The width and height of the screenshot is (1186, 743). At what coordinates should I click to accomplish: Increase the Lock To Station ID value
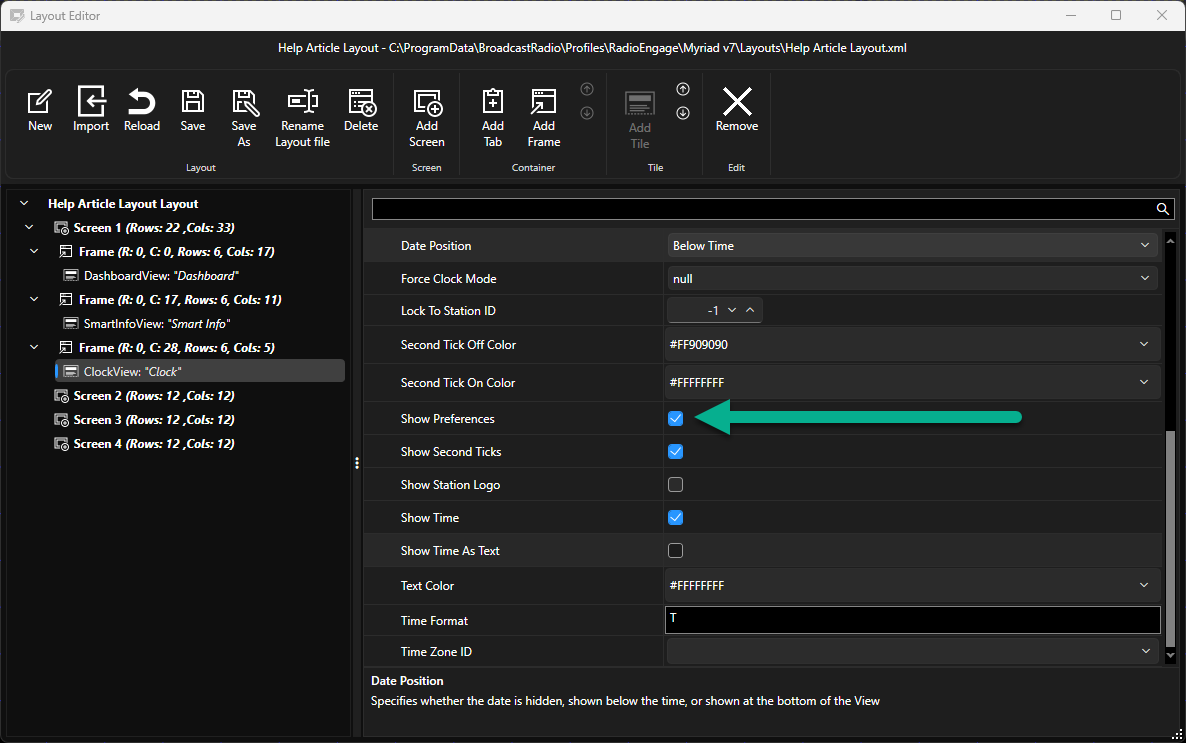tap(750, 310)
